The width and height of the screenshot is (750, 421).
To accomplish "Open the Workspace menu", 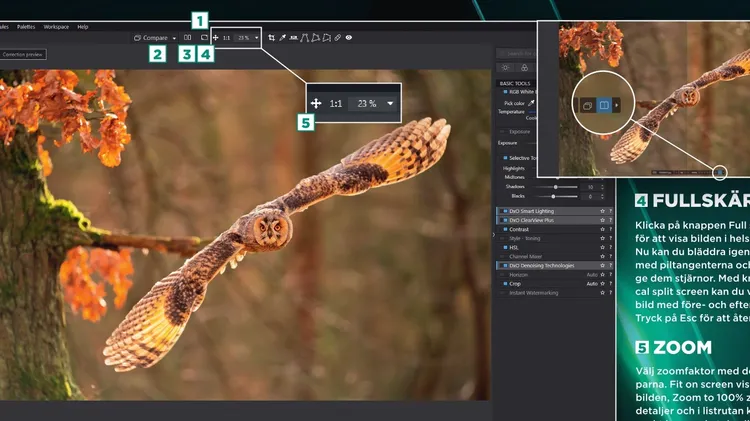I will [56, 27].
